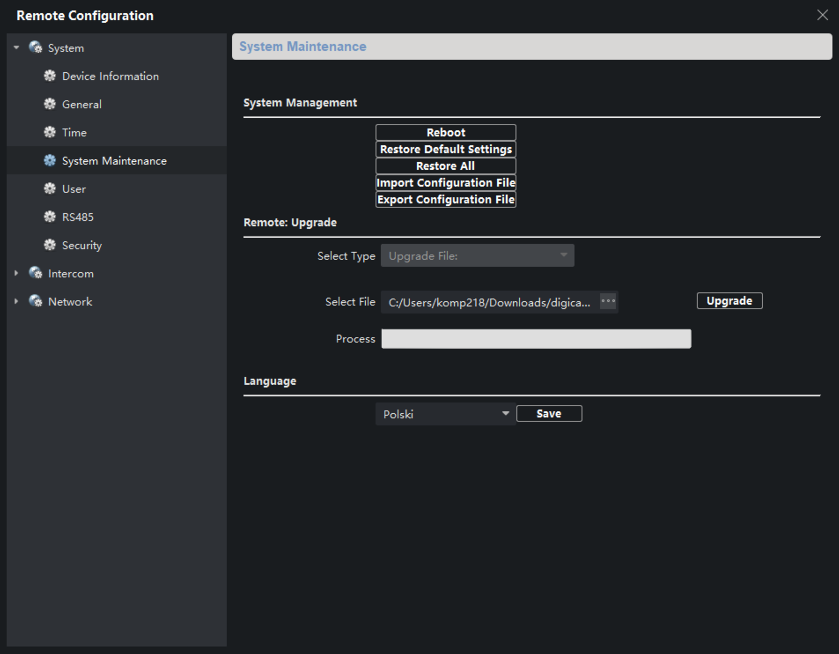Click Restore Default Settings button
Screen dimensions: 839x654
tap(446, 149)
